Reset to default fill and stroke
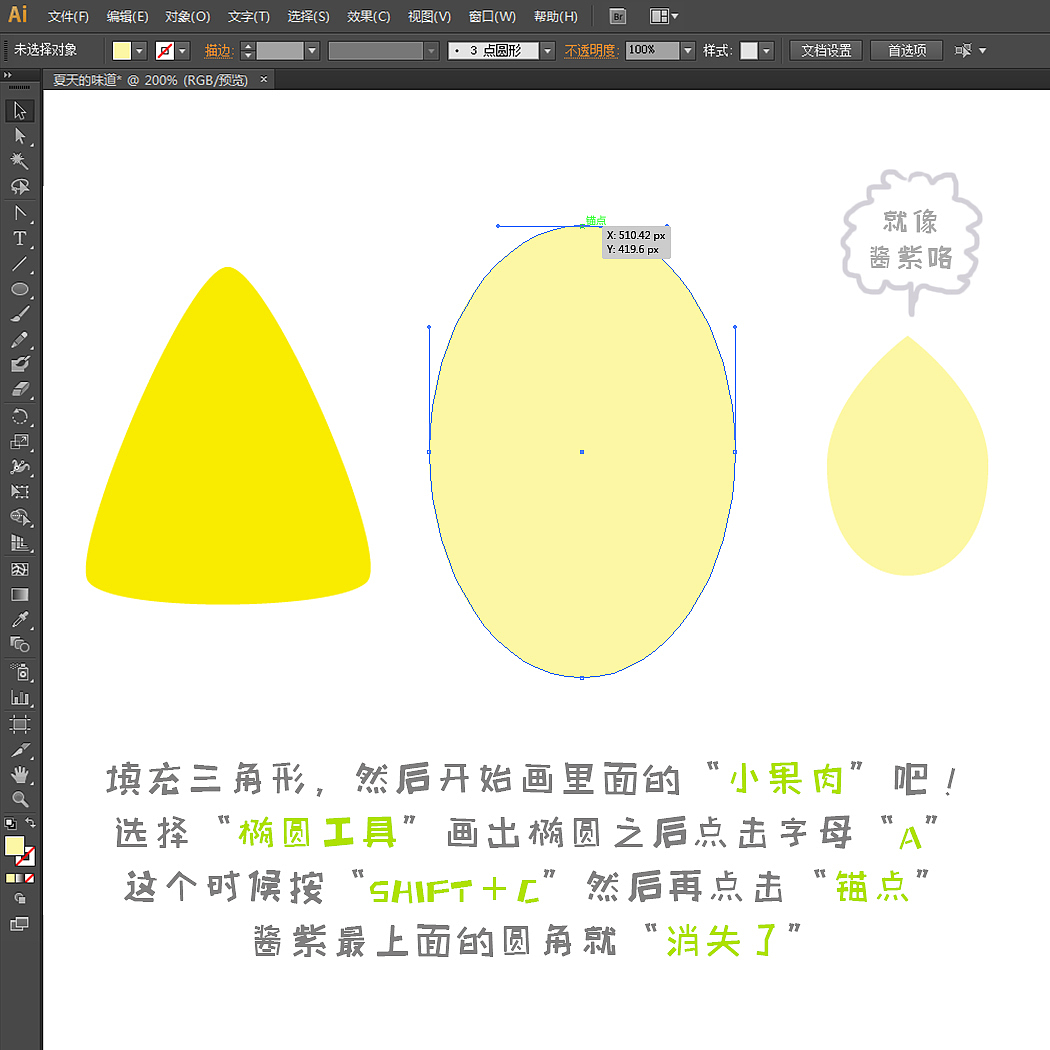The height and width of the screenshot is (1050, 1050). click(x=9, y=823)
